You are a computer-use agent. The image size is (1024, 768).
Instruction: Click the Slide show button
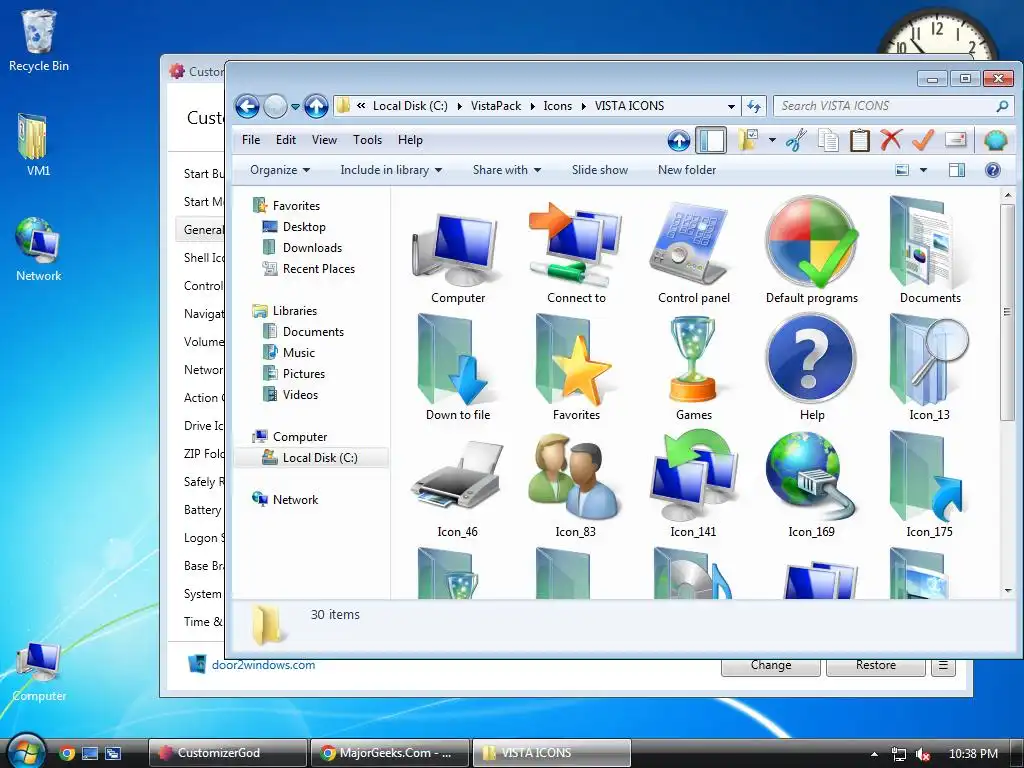pos(600,170)
